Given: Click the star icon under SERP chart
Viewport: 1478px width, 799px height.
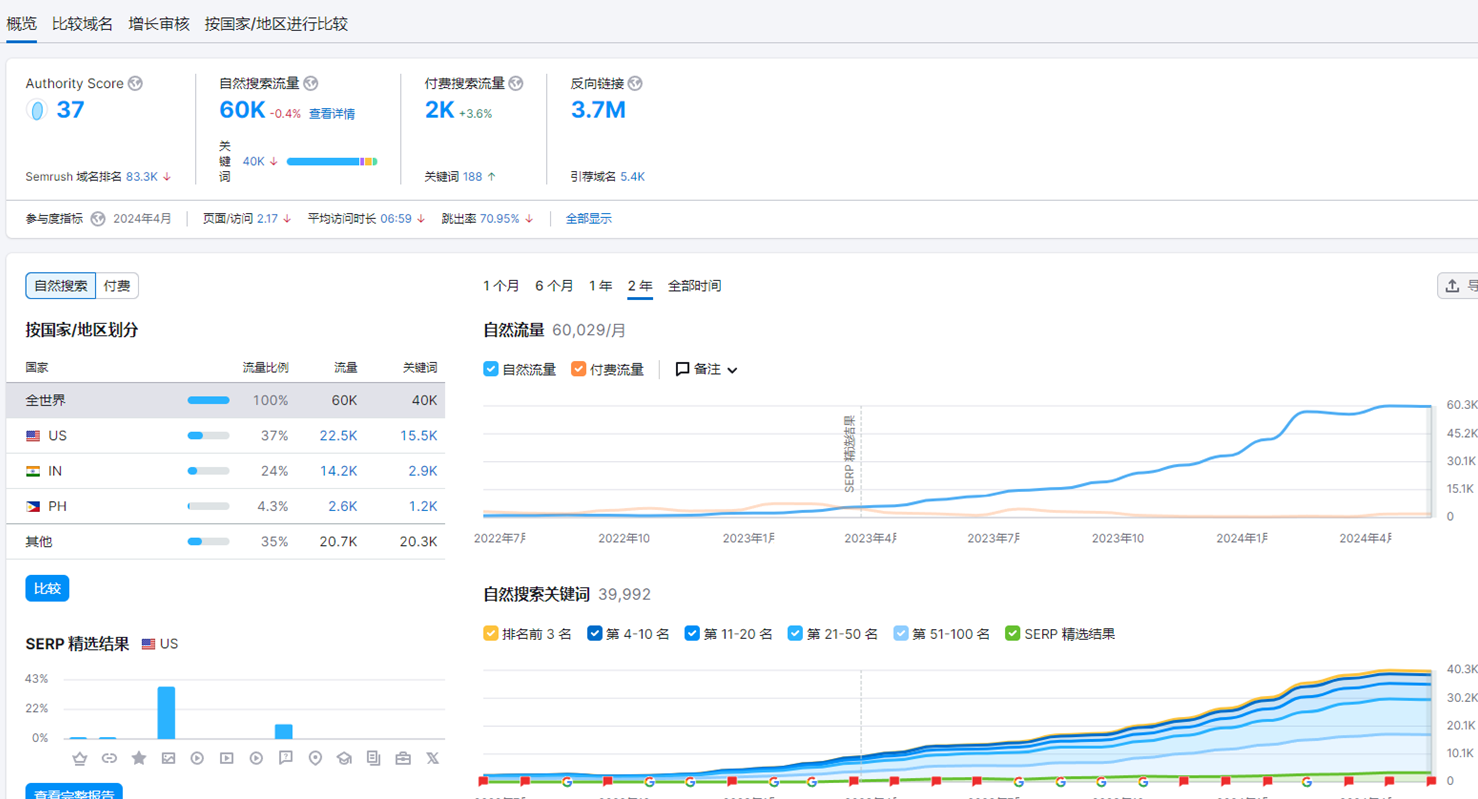Looking at the screenshot, I should point(139,758).
